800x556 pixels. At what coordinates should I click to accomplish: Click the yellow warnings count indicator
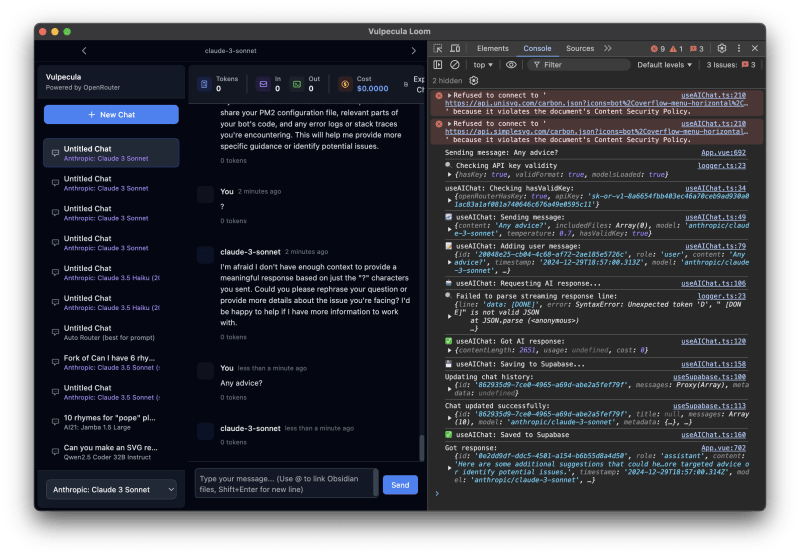pyautogui.click(x=676, y=49)
